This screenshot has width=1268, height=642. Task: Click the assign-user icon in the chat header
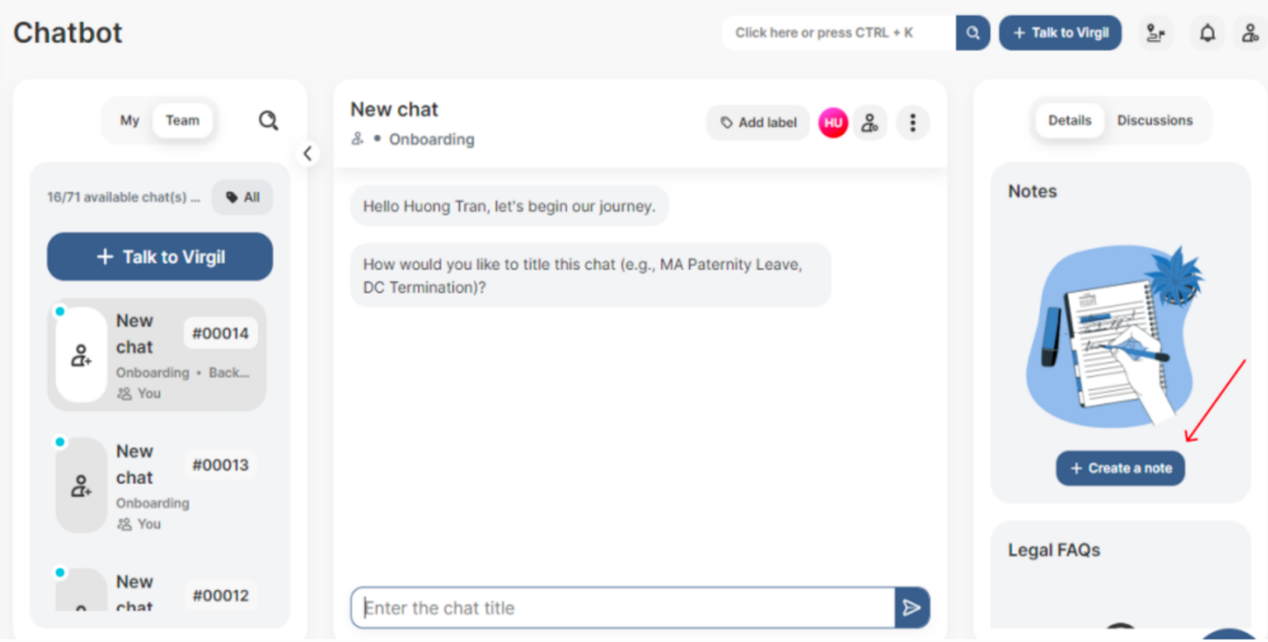870,123
